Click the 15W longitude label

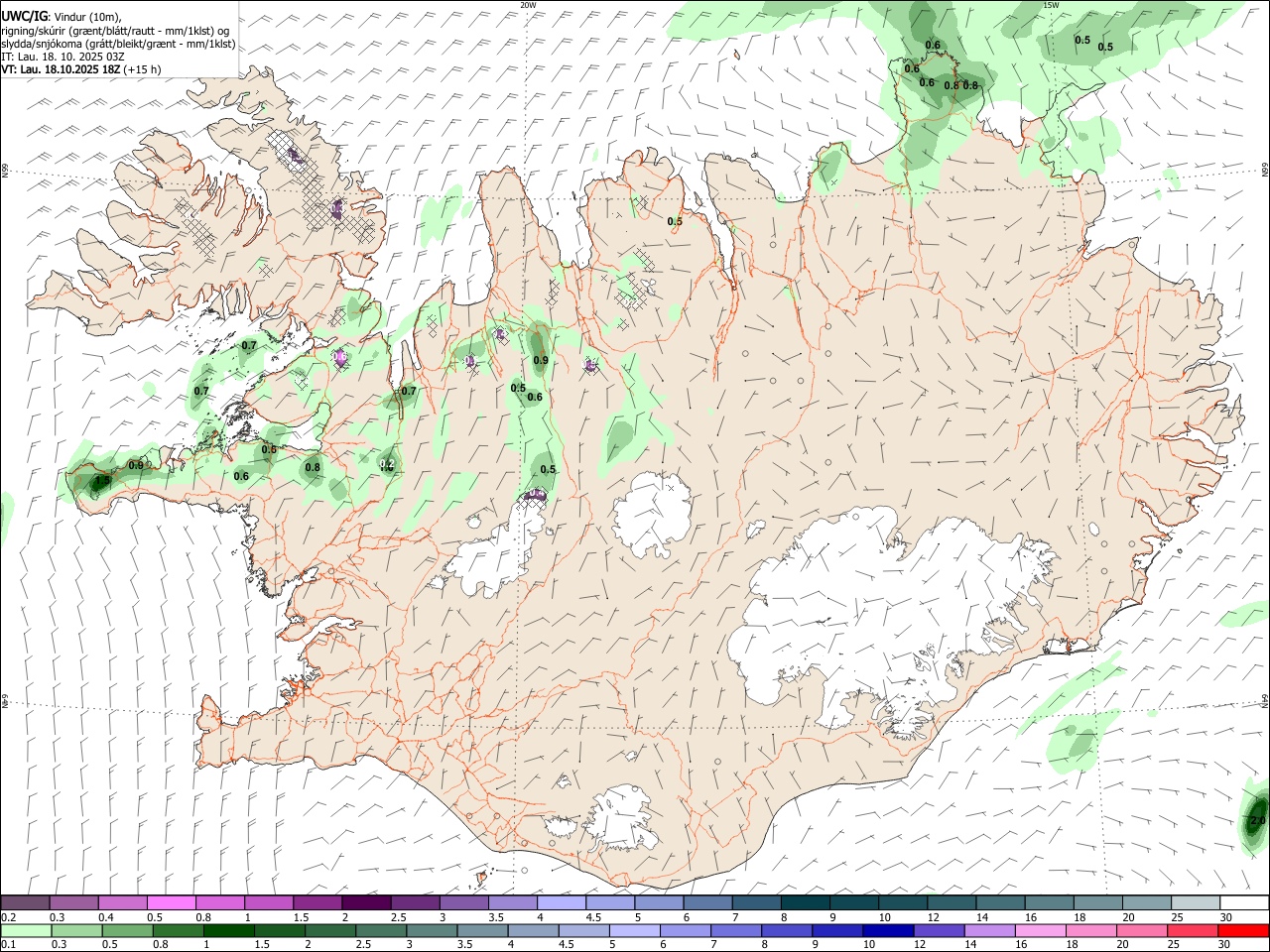tap(1052, 5)
